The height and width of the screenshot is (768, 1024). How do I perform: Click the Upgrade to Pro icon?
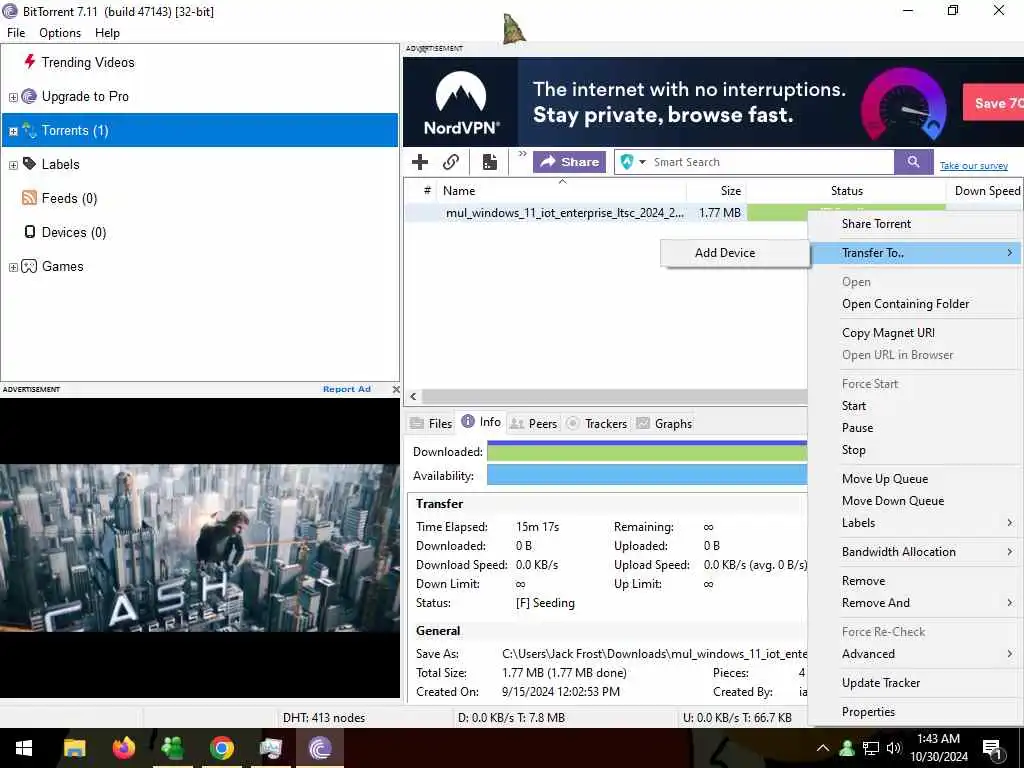pyautogui.click(x=29, y=97)
